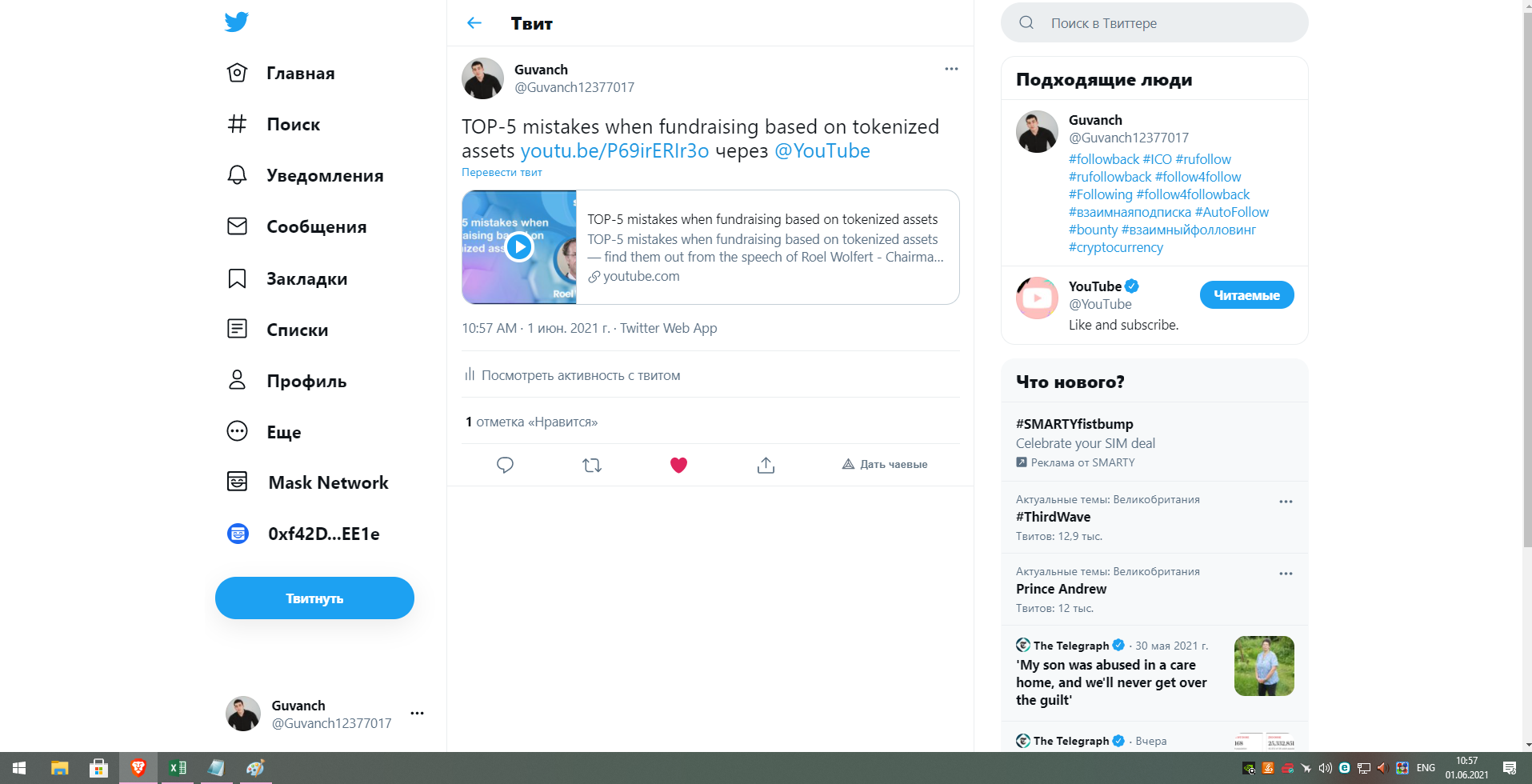Share tweet using the upload icon

(766, 465)
